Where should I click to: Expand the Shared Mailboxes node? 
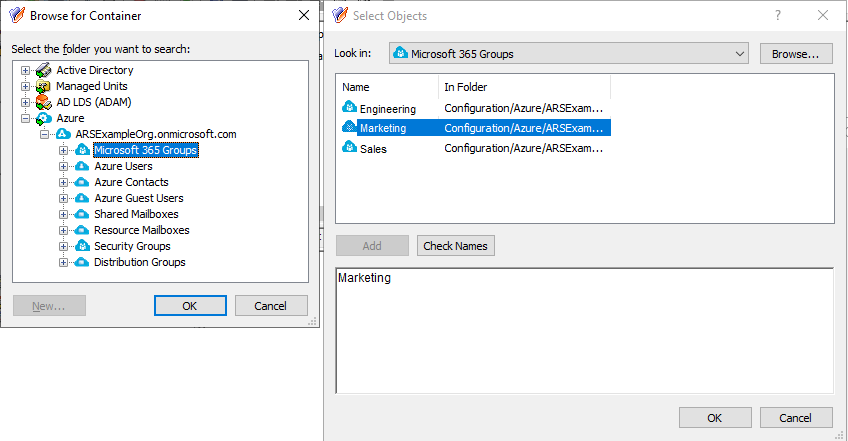(x=63, y=214)
